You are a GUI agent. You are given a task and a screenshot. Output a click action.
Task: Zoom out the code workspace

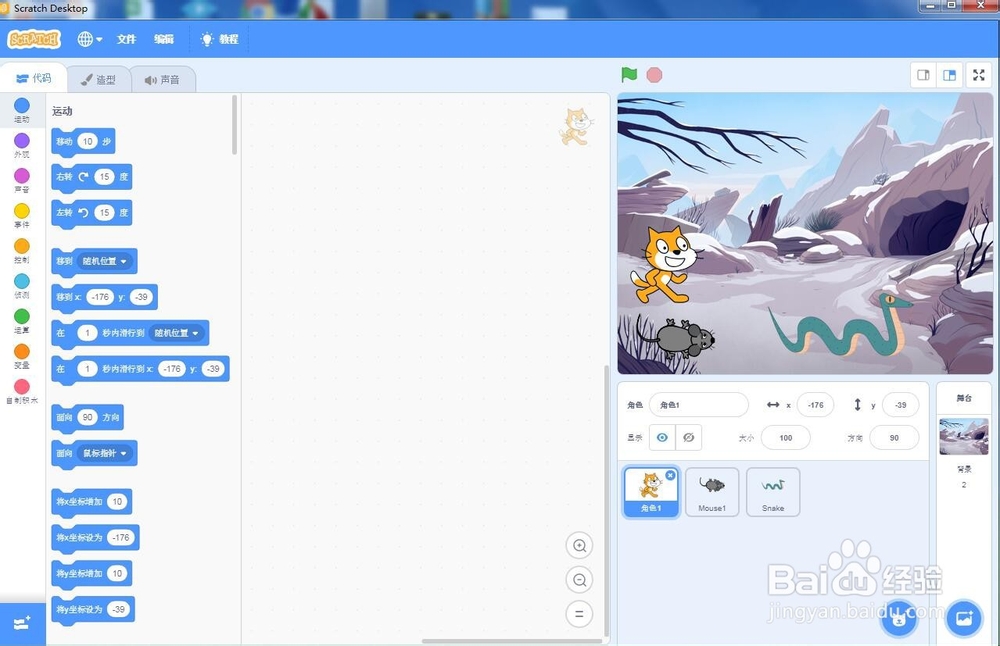pos(579,580)
